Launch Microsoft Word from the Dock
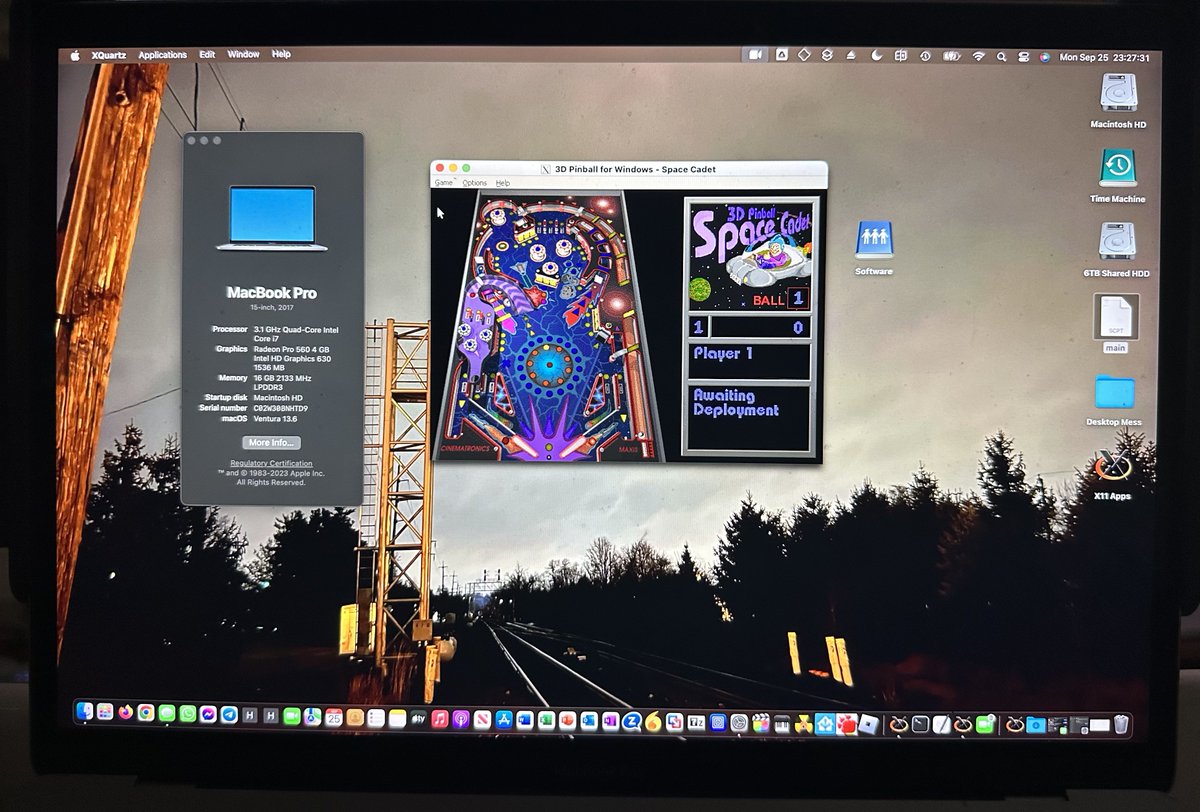The image size is (1200, 812). point(524,719)
